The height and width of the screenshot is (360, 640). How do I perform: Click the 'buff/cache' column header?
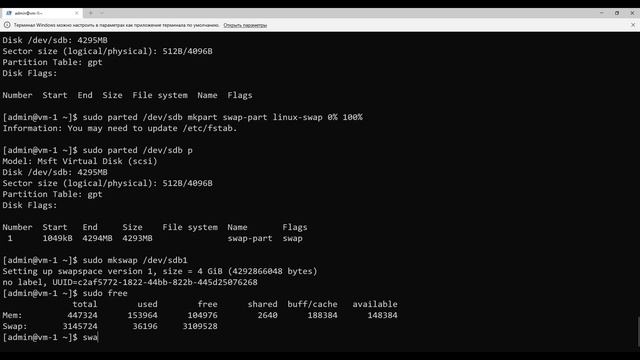click(312, 304)
